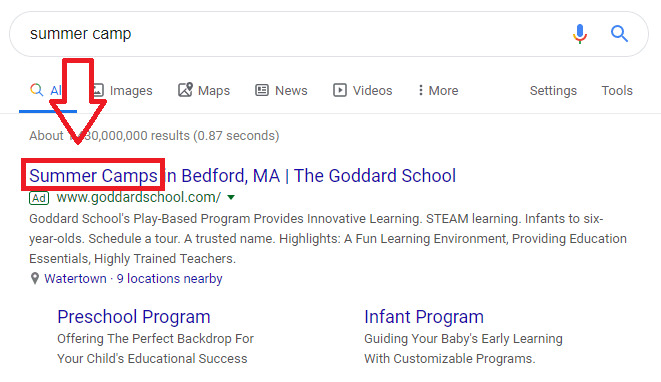Click the Images tab icon
The height and width of the screenshot is (382, 661).
point(98,90)
